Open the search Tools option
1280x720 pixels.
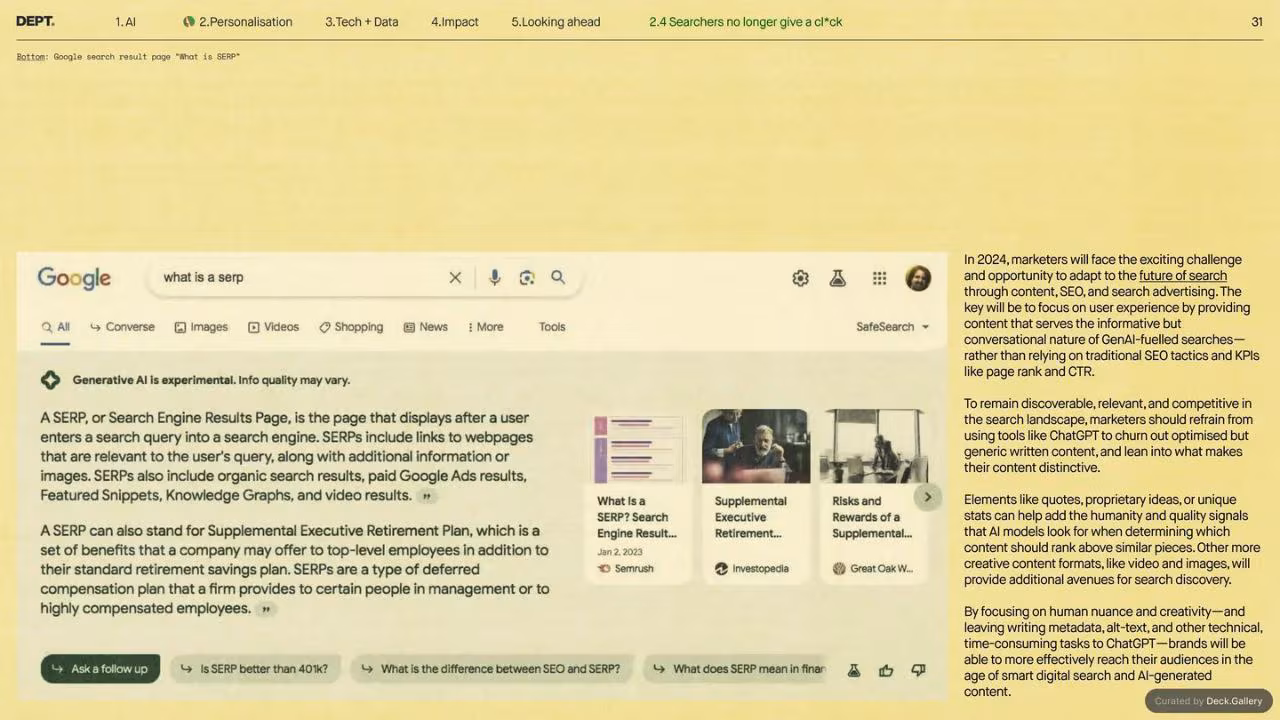coord(552,327)
